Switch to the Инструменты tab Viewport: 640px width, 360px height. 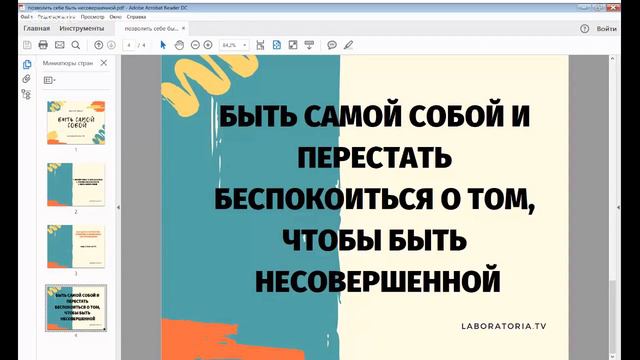(82, 29)
